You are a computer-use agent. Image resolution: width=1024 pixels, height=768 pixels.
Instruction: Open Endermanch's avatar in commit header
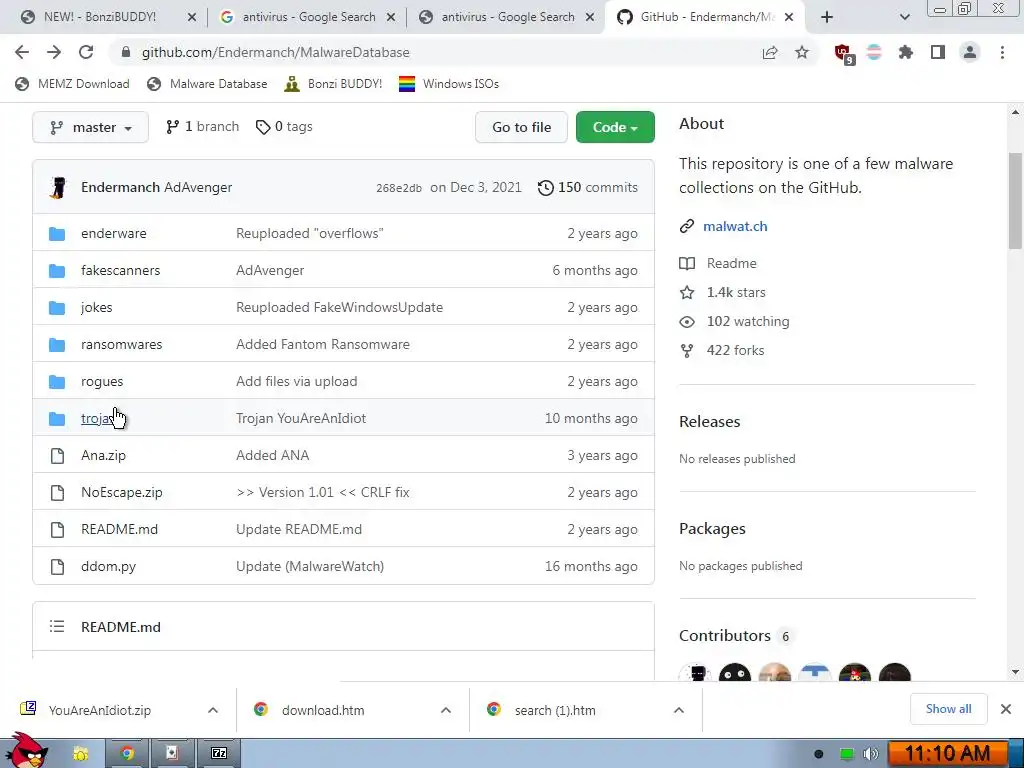click(x=58, y=187)
